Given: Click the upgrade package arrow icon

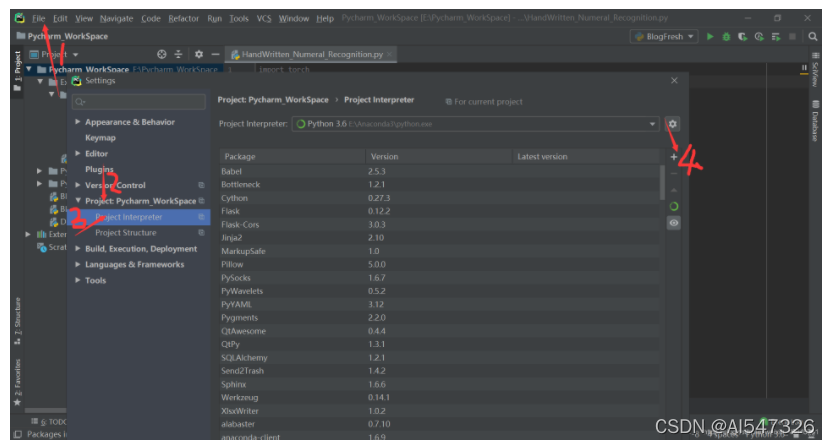Looking at the screenshot, I should coord(674,190).
